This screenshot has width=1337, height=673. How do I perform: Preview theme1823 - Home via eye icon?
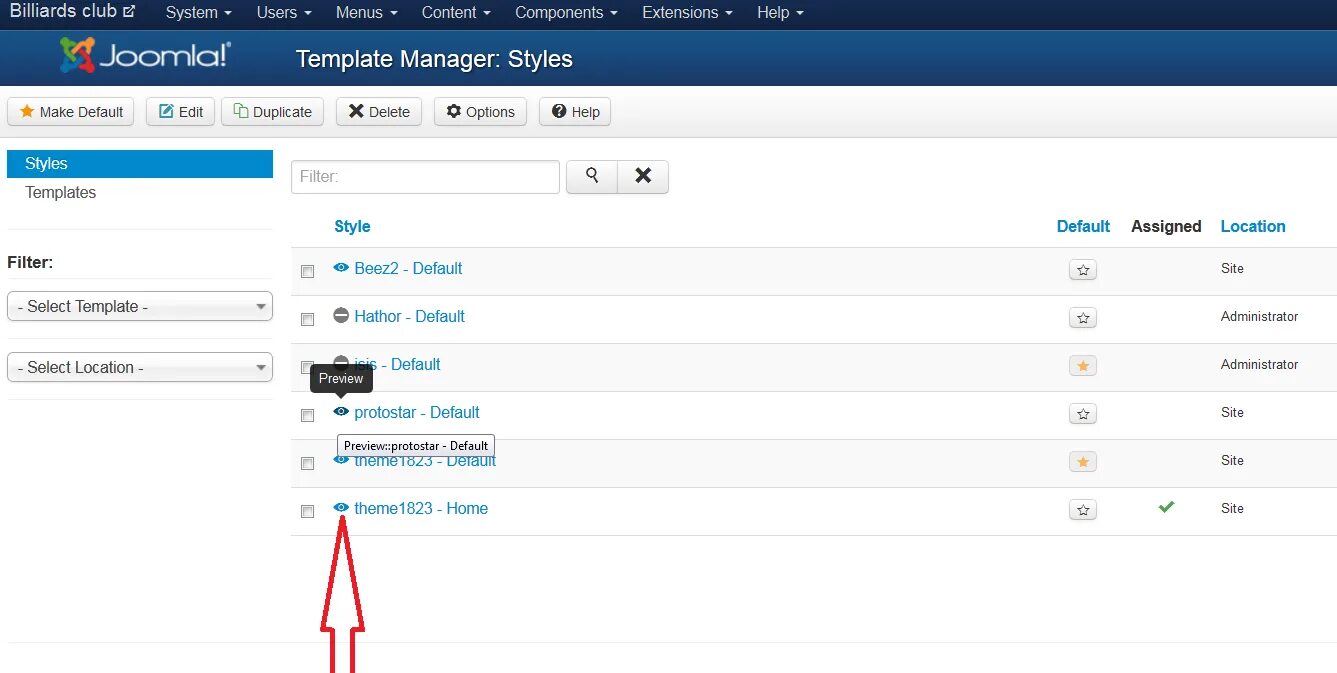point(341,508)
